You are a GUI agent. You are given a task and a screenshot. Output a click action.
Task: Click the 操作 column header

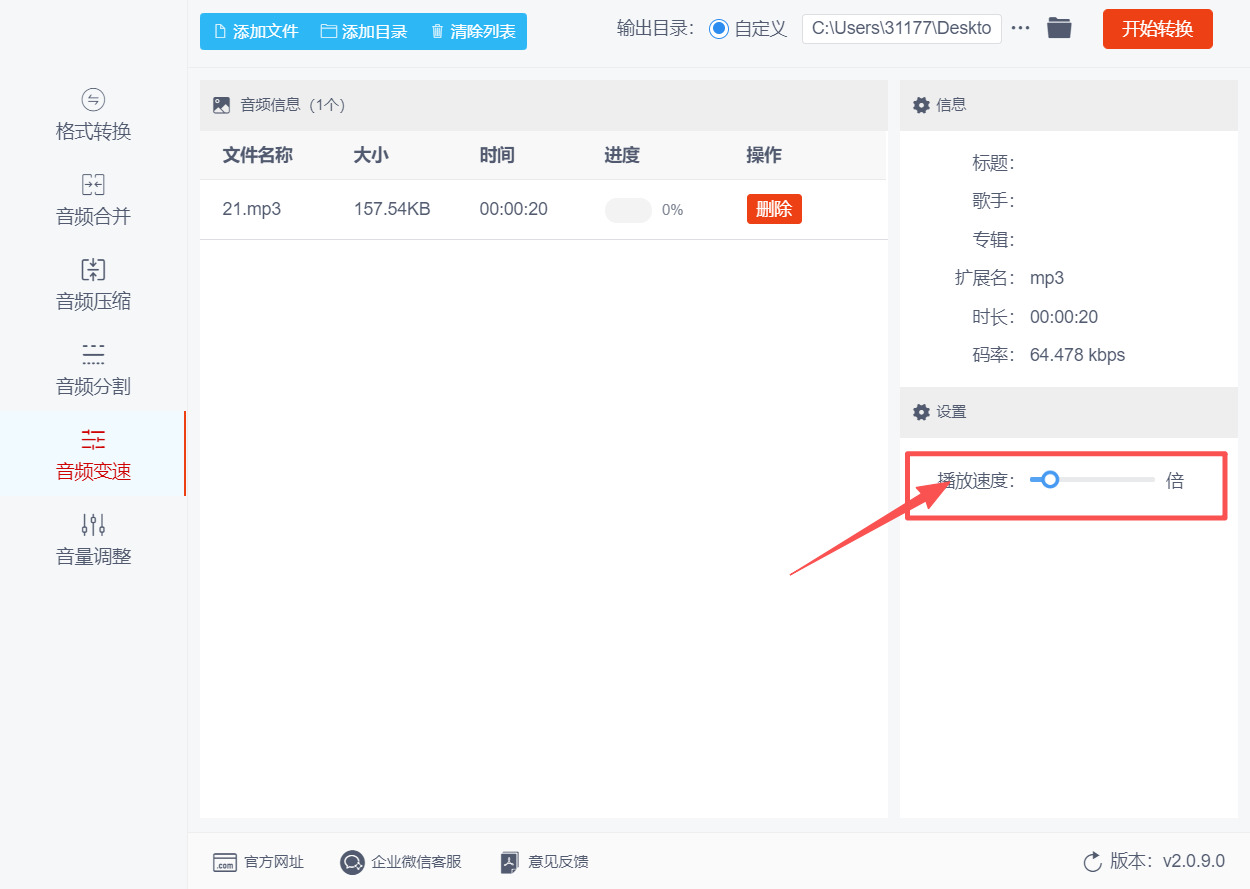point(764,155)
